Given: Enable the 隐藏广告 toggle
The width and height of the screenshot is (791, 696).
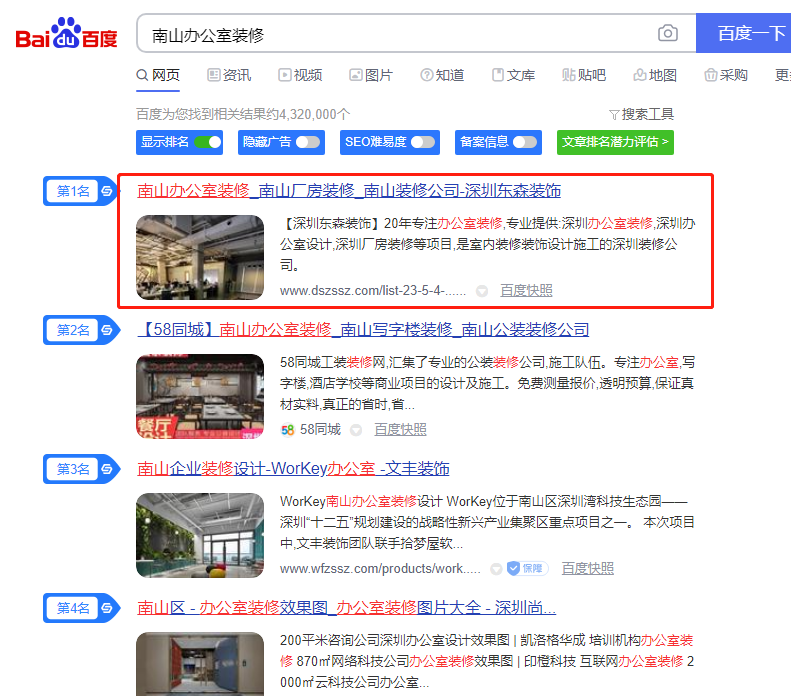Looking at the screenshot, I should [308, 142].
